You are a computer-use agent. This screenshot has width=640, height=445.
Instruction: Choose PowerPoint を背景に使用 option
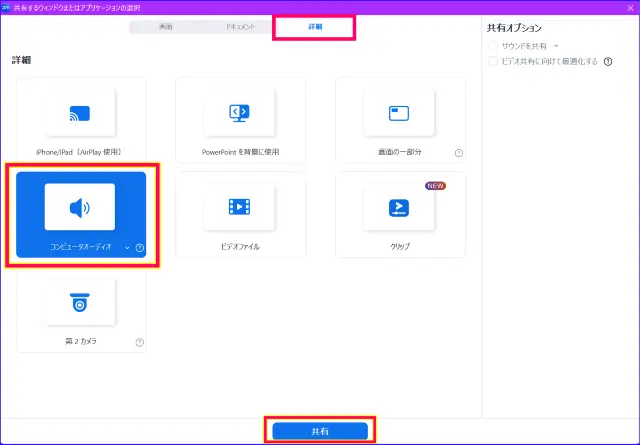(x=240, y=113)
